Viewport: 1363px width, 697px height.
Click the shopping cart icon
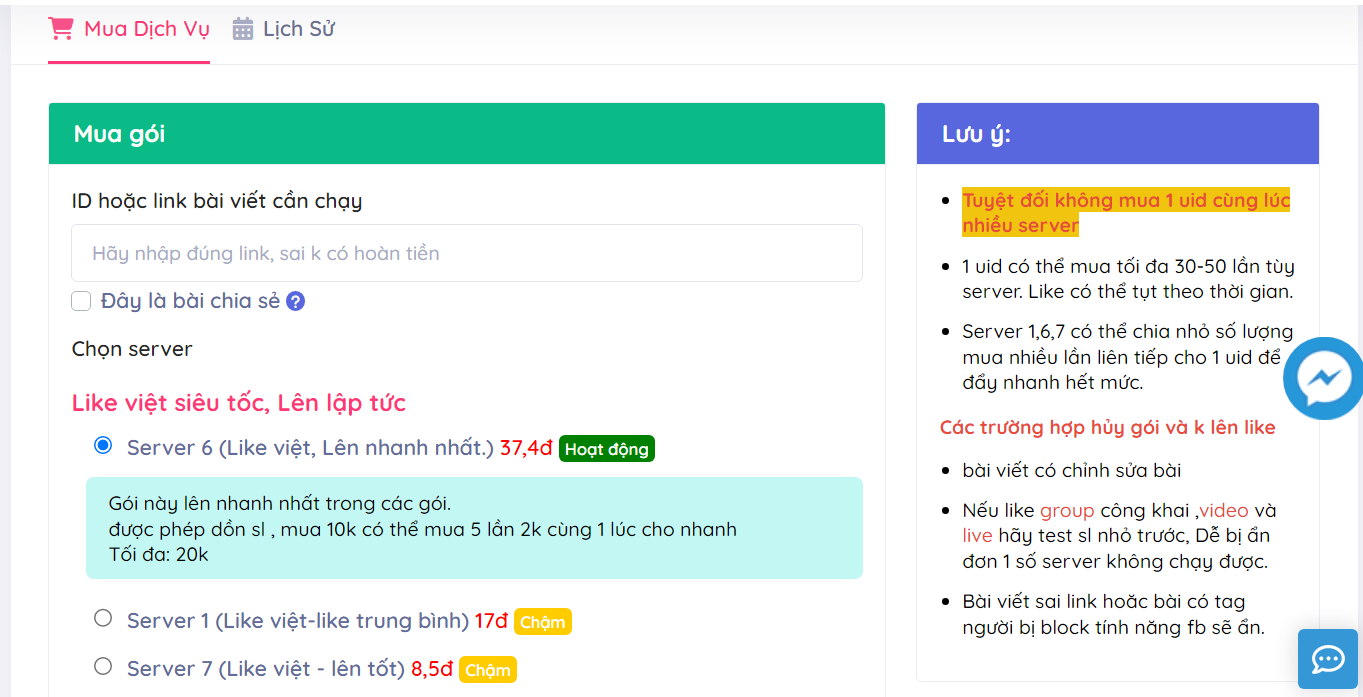(61, 29)
